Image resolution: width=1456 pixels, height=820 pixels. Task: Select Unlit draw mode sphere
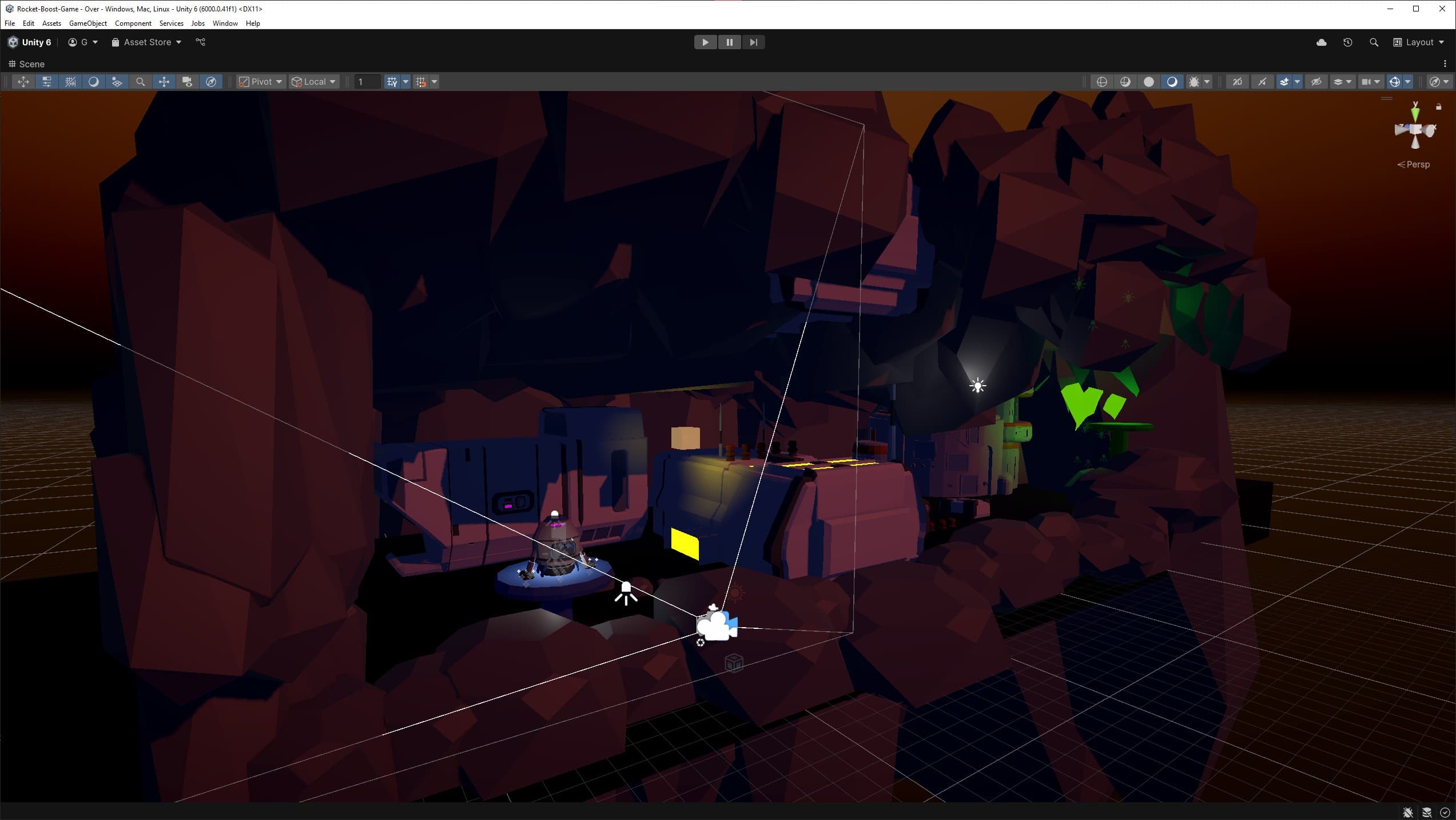[1148, 82]
